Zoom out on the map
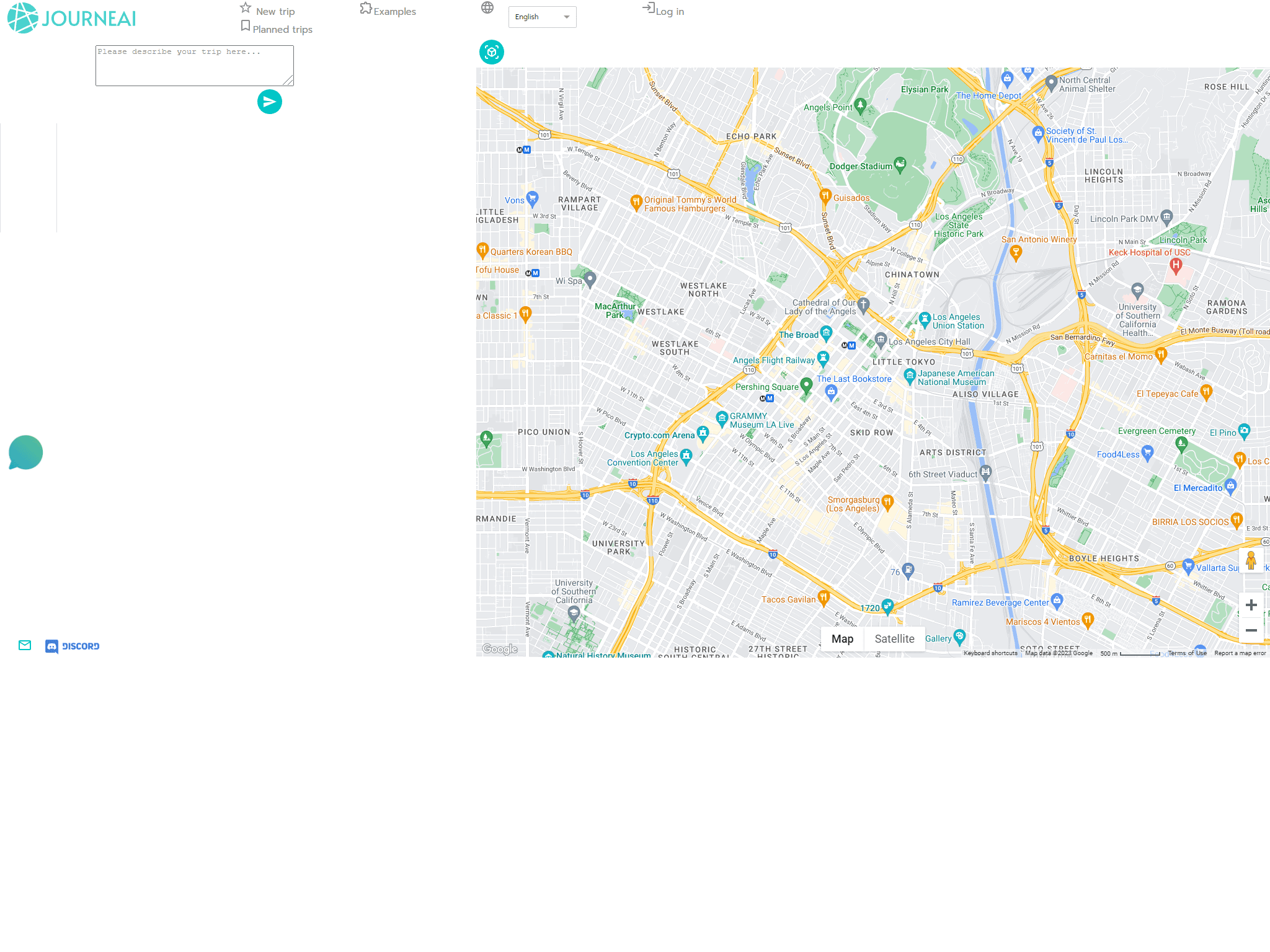Viewport: 1270px width, 952px height. [x=1251, y=630]
